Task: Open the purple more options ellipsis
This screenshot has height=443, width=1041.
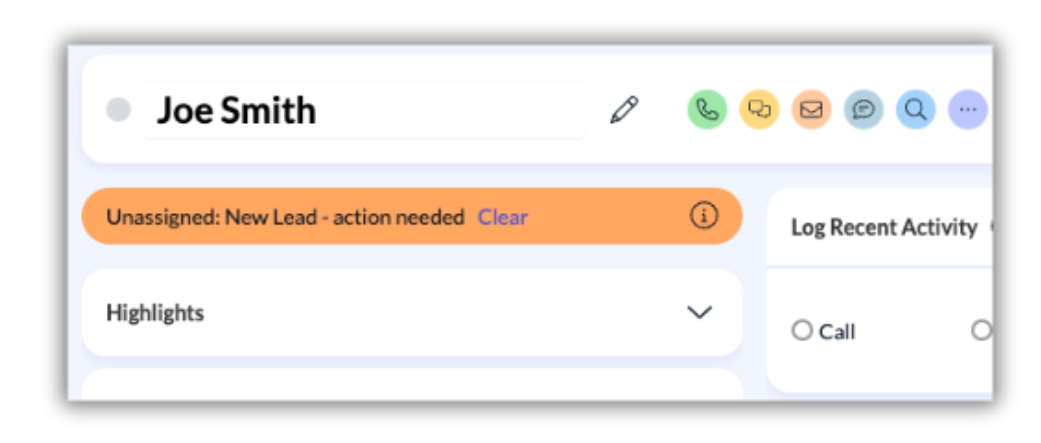Action: tap(968, 110)
